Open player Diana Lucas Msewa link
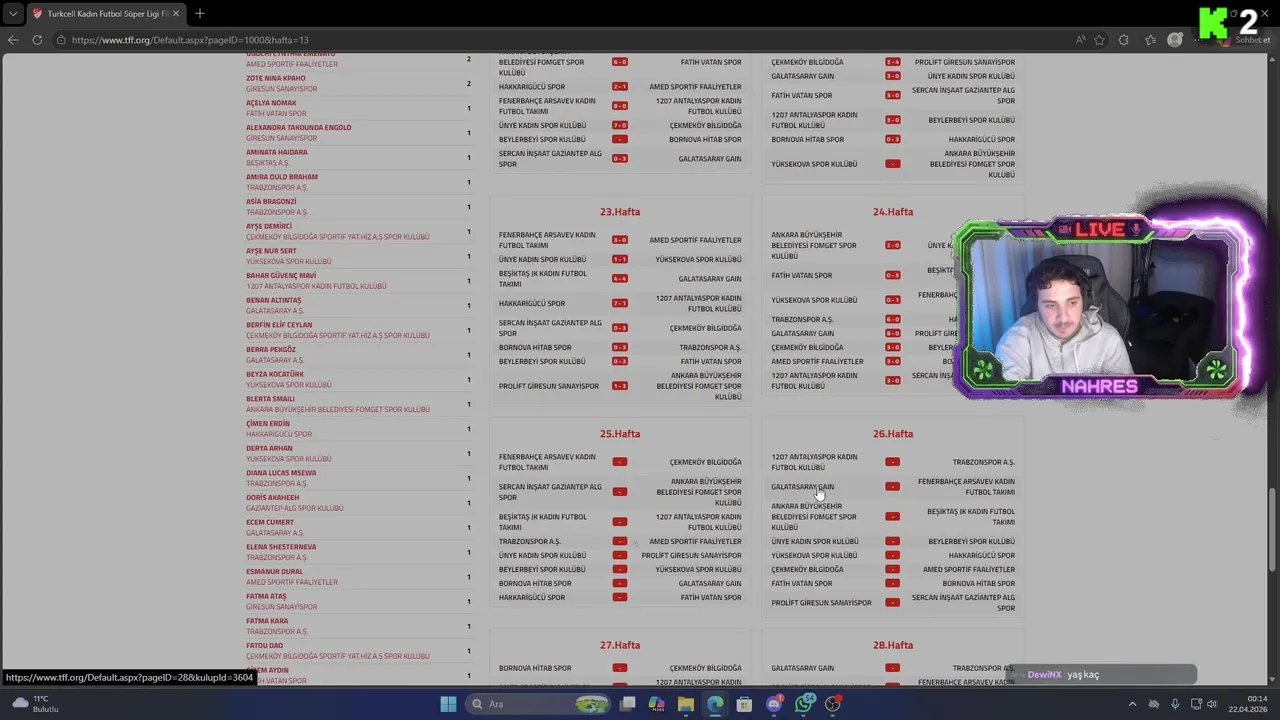Screen dimensions: 1280x720 [281, 473]
